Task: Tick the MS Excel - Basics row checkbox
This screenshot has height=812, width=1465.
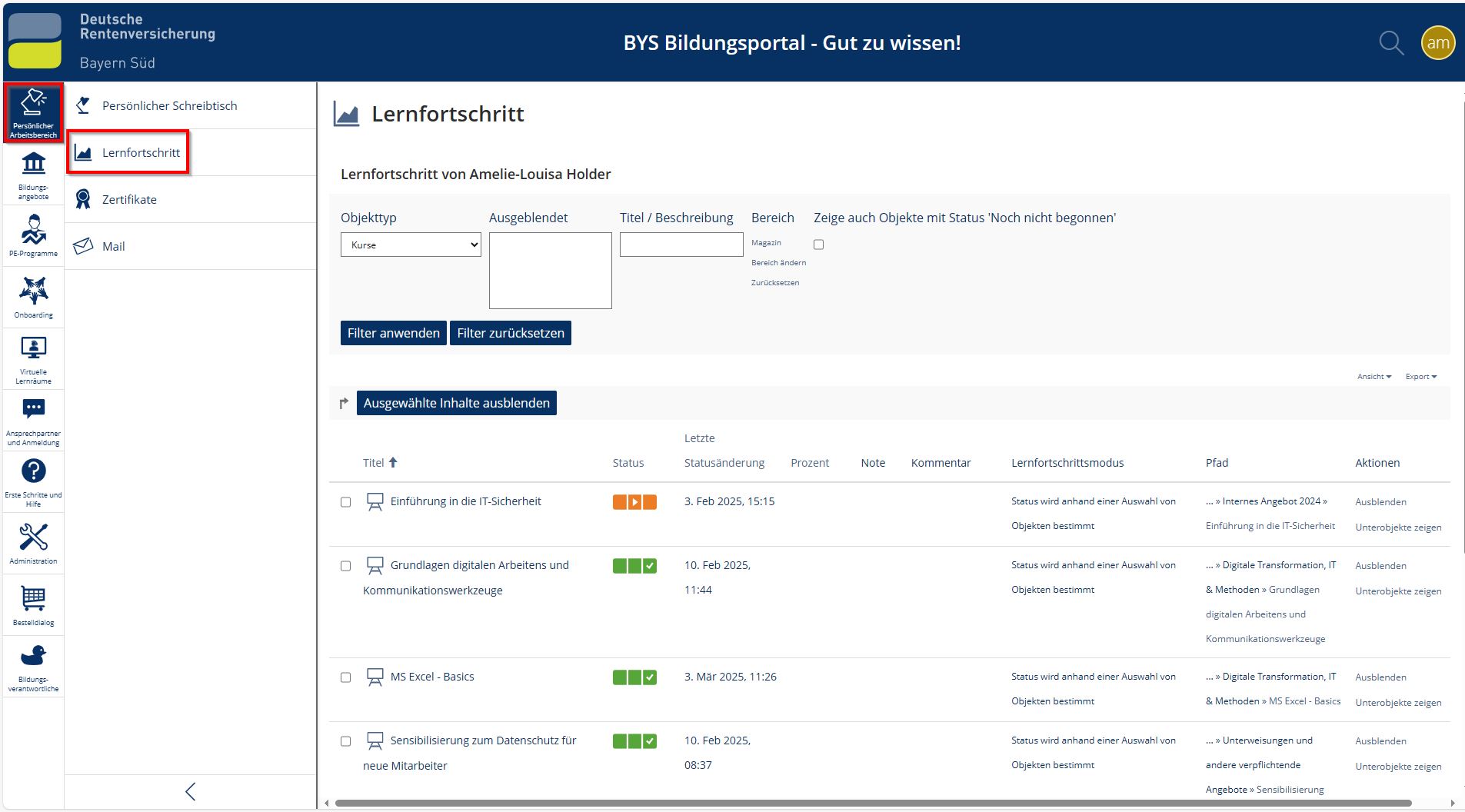Action: tap(345, 677)
